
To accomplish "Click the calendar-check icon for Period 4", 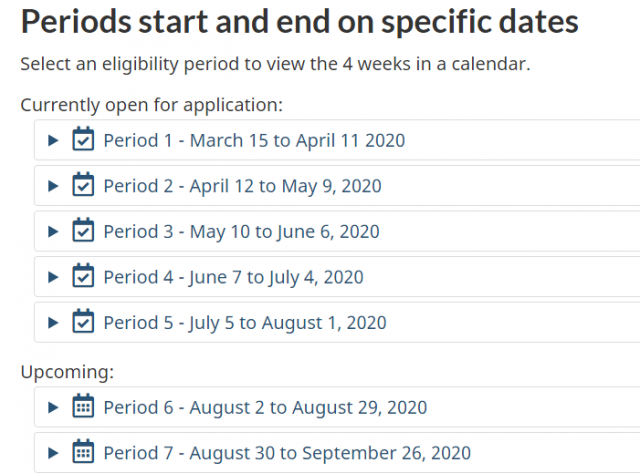I will point(83,276).
